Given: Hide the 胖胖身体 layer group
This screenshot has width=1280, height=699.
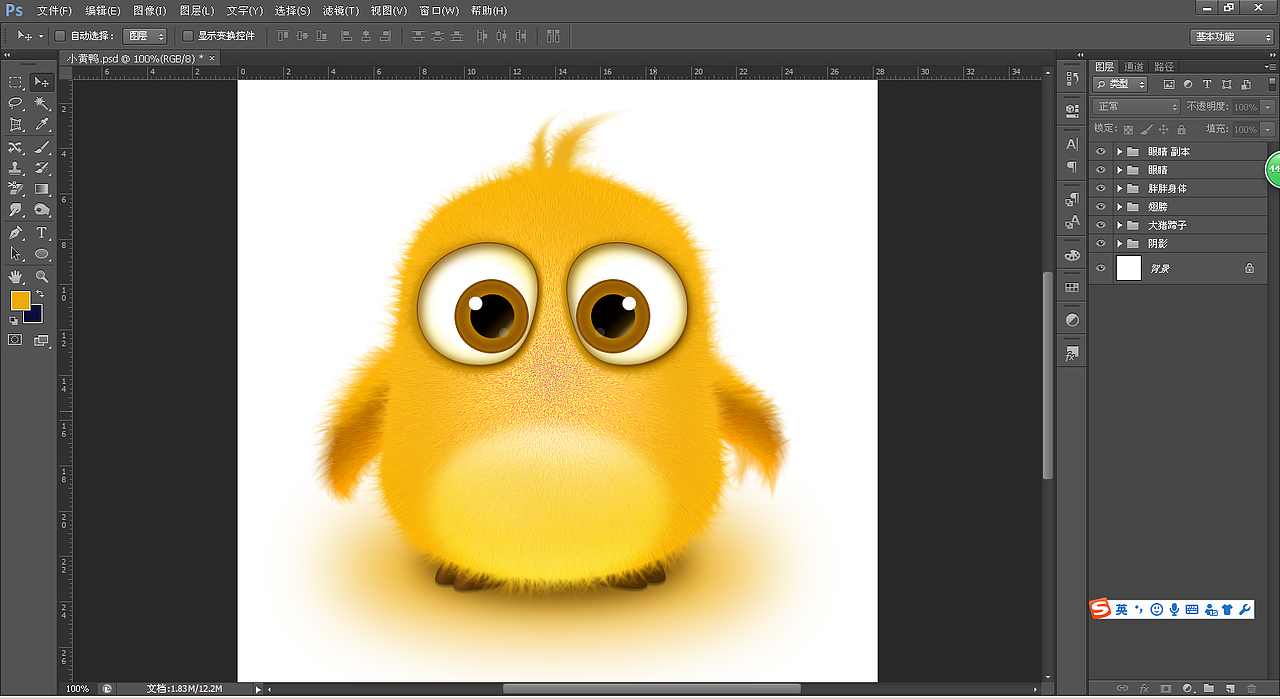Looking at the screenshot, I should [1101, 188].
